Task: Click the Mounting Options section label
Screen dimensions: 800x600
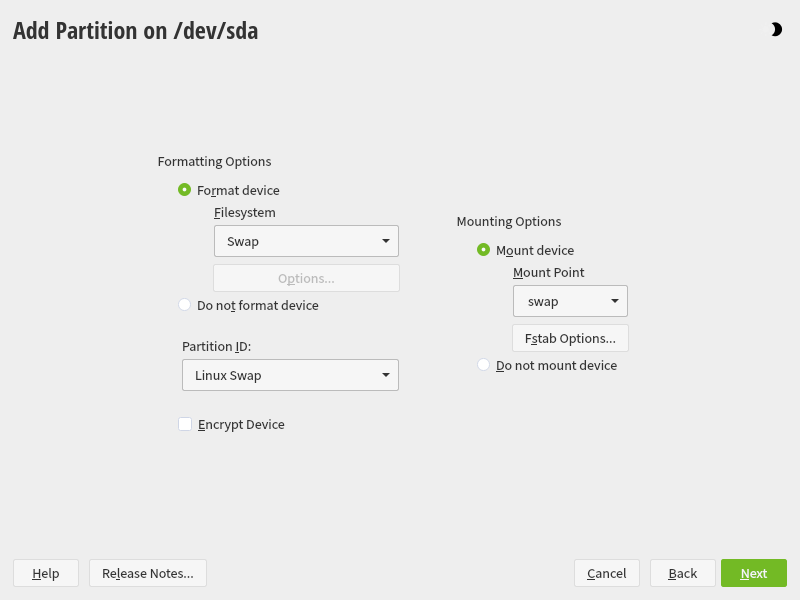Action: (509, 221)
